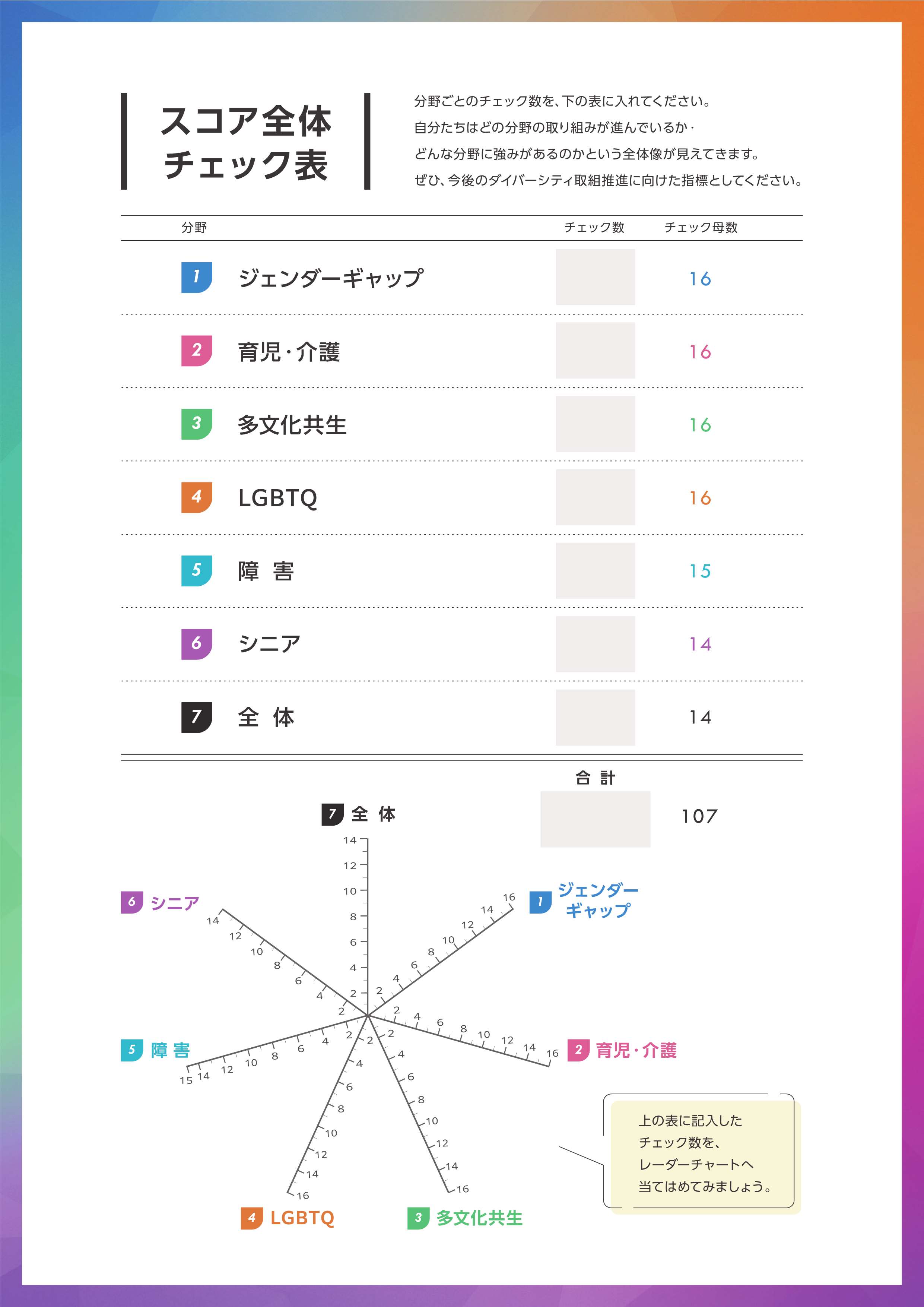Click the blue number 1 badge in table
Viewport: 924px width, 1307px height.
pyautogui.click(x=196, y=277)
